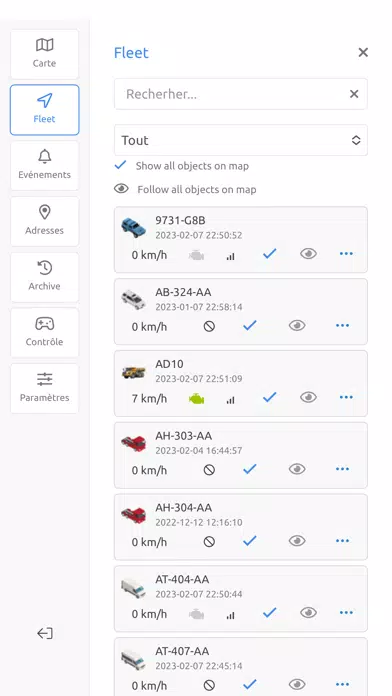Click gray engine icon for AT-404-AA
Screen dimensions: 392x696
click(196, 614)
